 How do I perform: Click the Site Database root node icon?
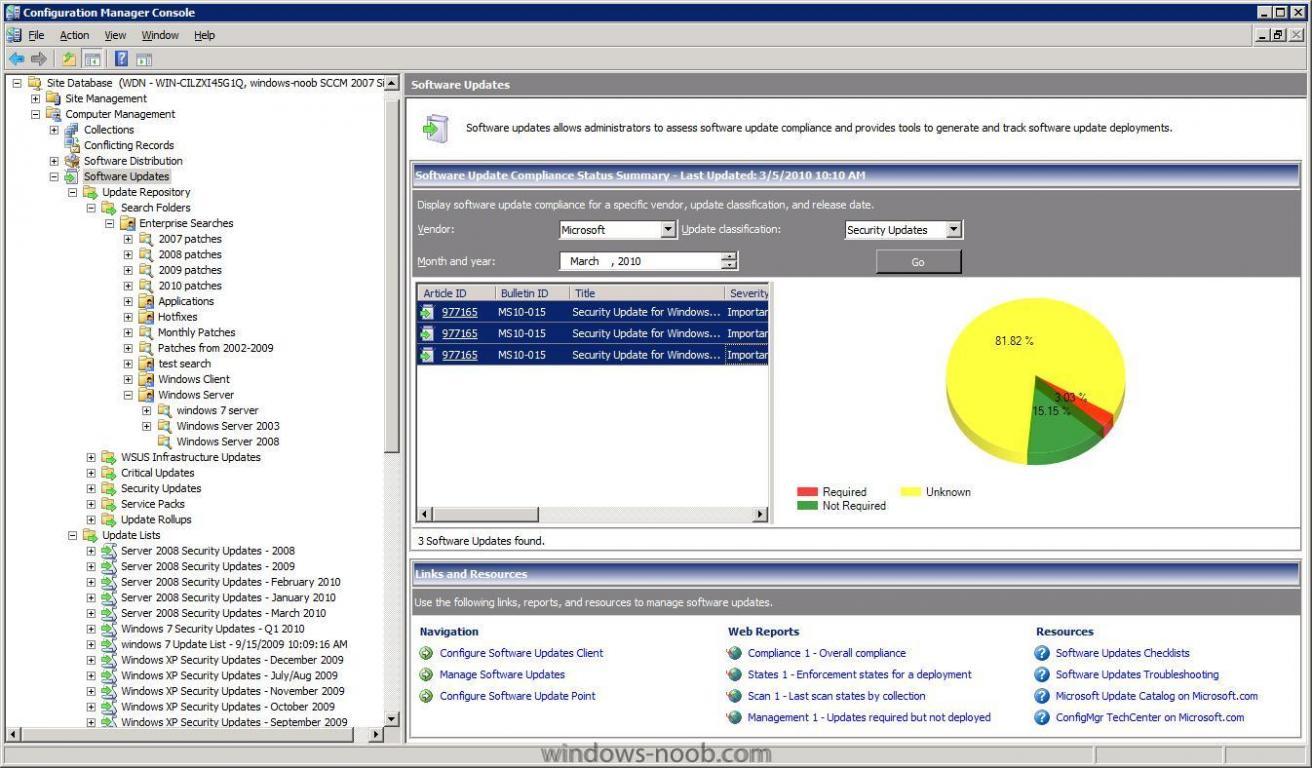click(35, 83)
